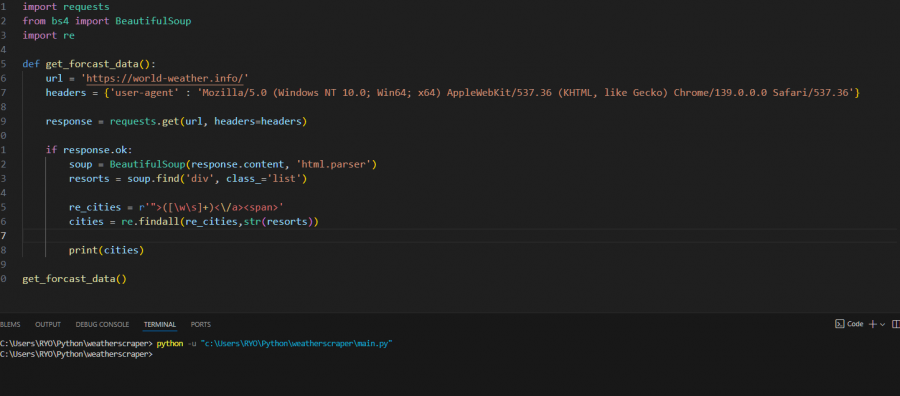Click line number of the headers line
This screenshot has height=396, width=900.
tap(3, 92)
